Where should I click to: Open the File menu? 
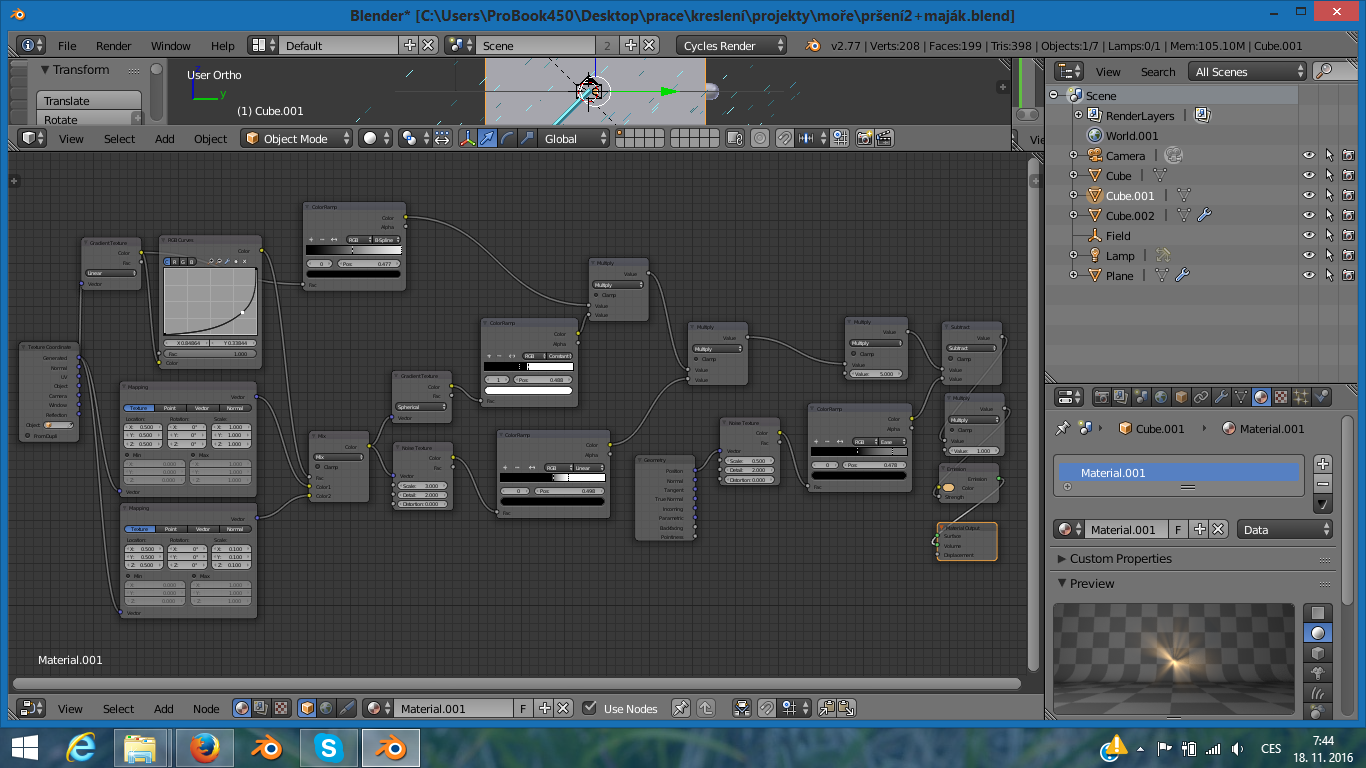(67, 45)
